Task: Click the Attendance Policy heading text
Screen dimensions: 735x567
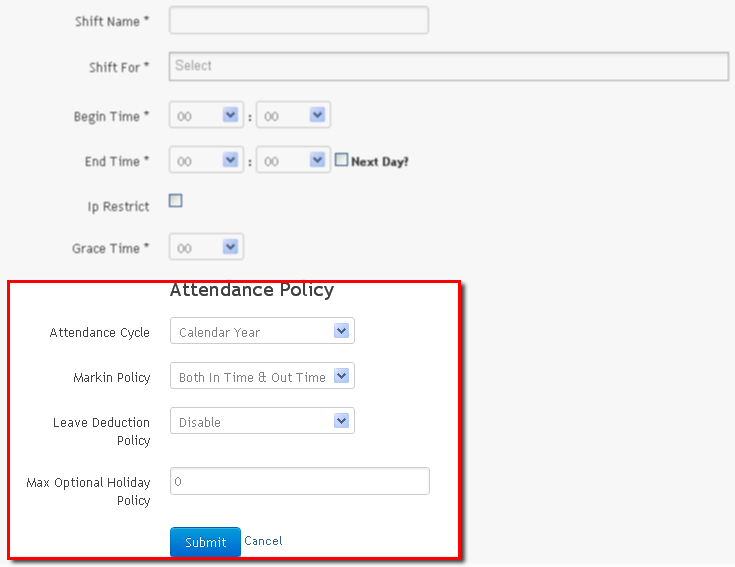Action: [252, 290]
